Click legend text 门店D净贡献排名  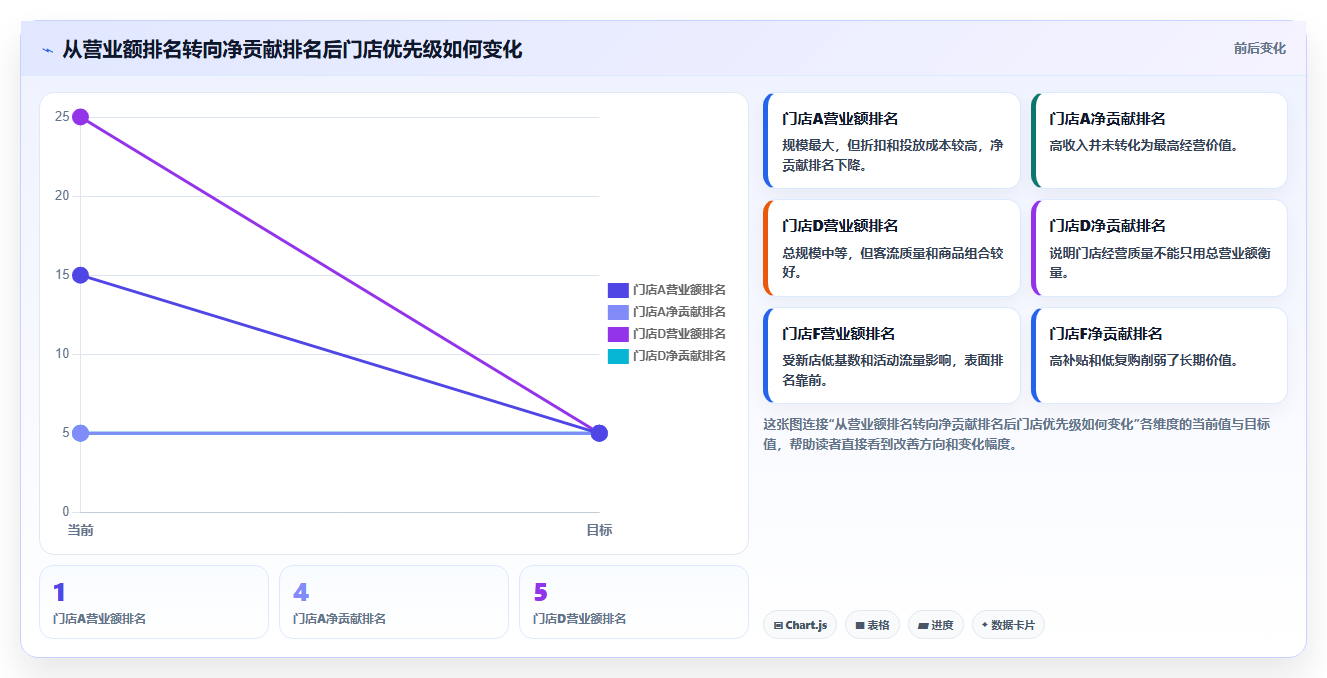tap(679, 356)
